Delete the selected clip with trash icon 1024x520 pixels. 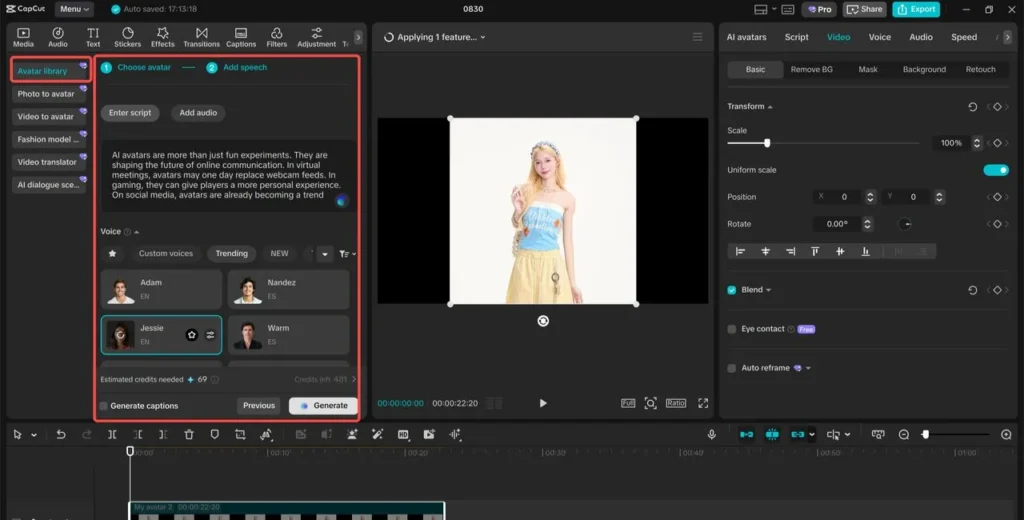click(x=189, y=434)
